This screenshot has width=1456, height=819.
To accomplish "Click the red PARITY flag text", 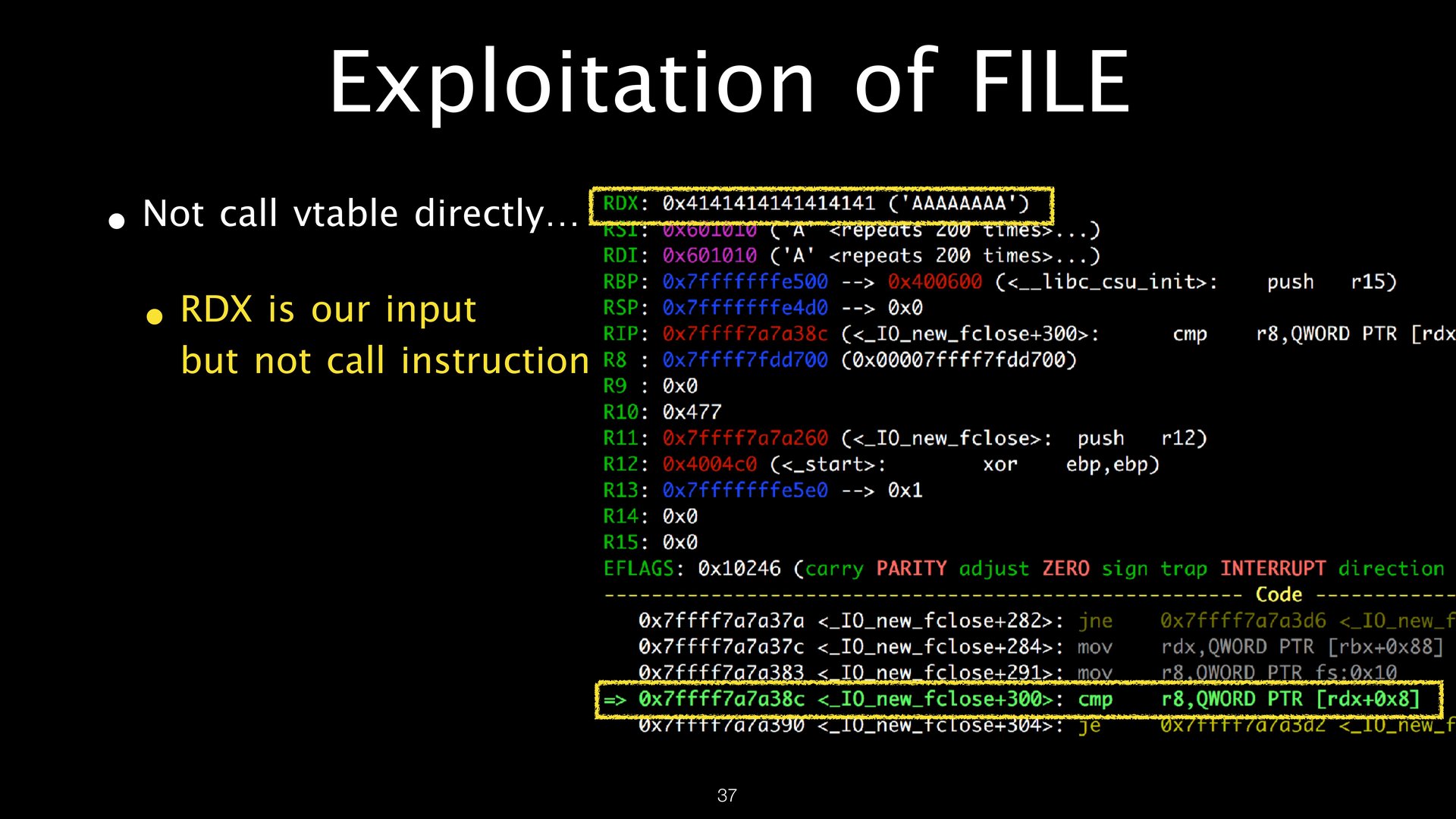I will click(911, 569).
